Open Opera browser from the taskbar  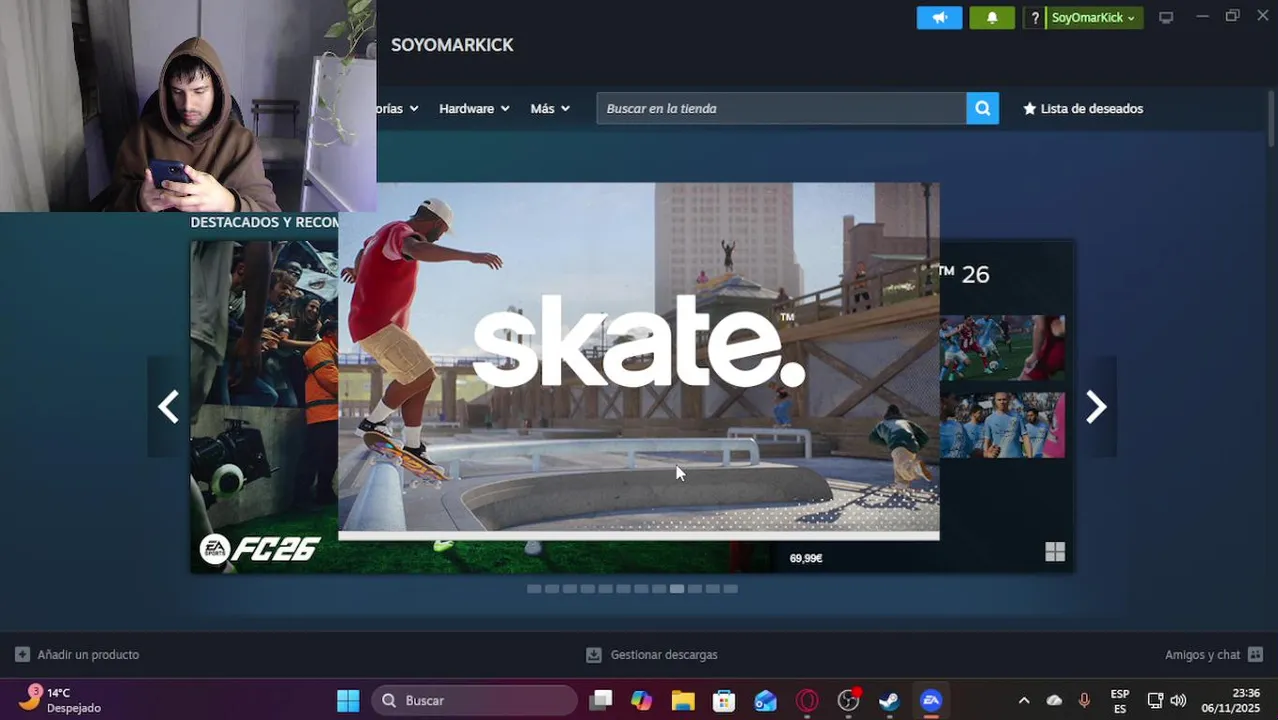pyautogui.click(x=807, y=701)
